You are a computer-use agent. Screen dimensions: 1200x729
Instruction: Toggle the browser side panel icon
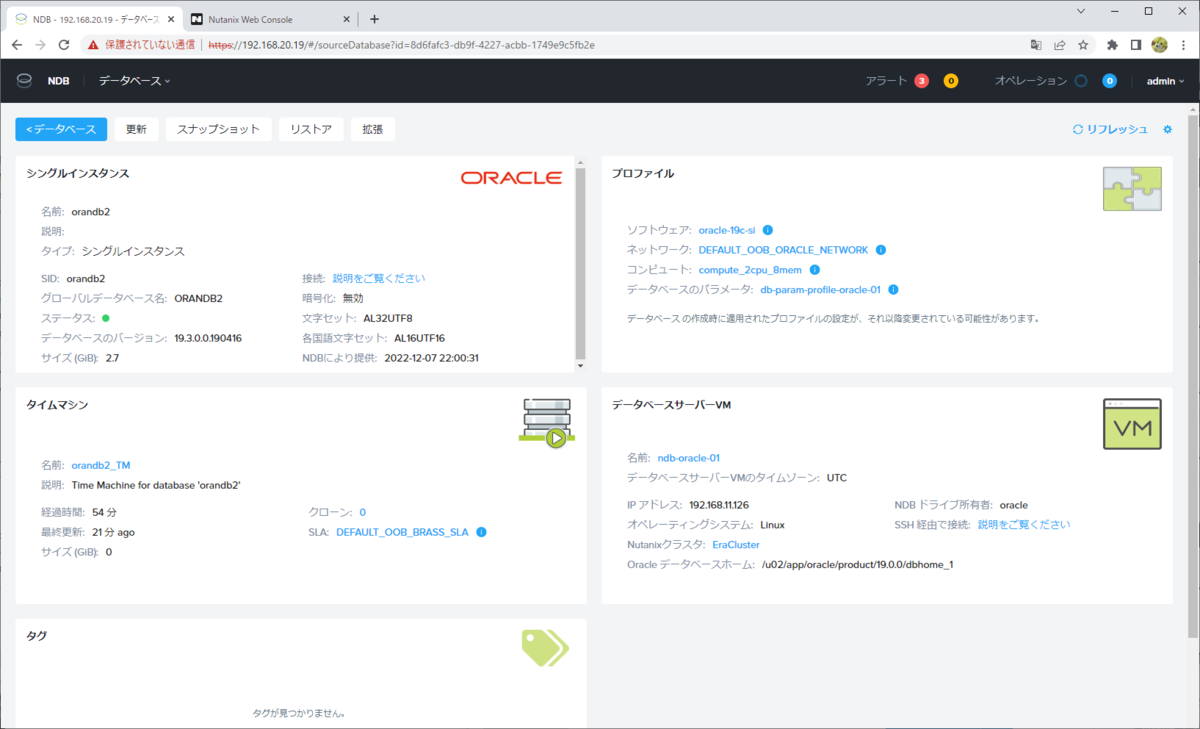pos(1136,45)
